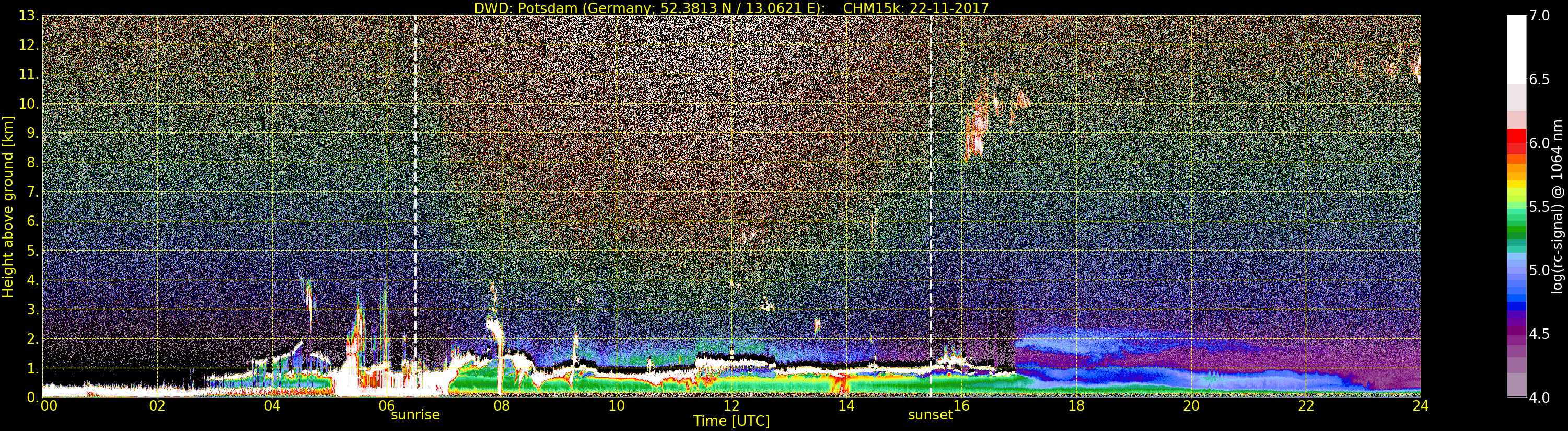This screenshot has height=431, width=1568.
Task: Click the '0.' height axis tick label
Action: click(33, 398)
